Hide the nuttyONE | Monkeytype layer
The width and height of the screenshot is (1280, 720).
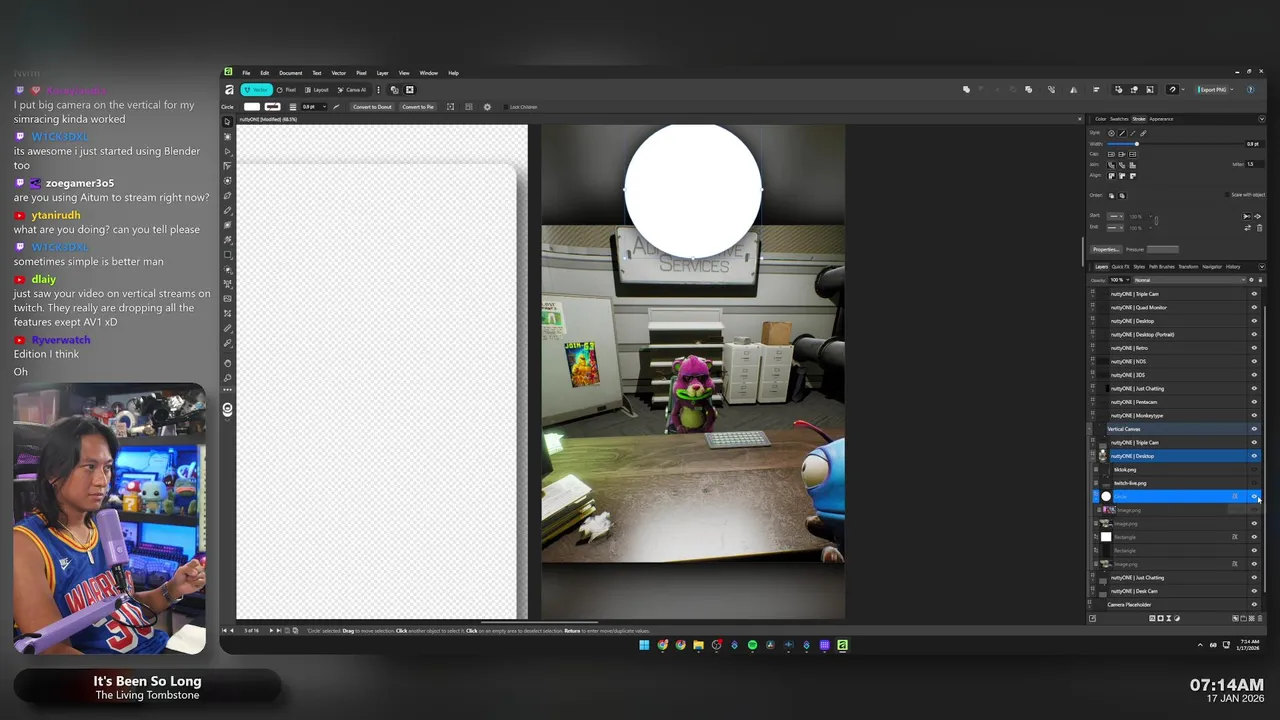point(1254,415)
